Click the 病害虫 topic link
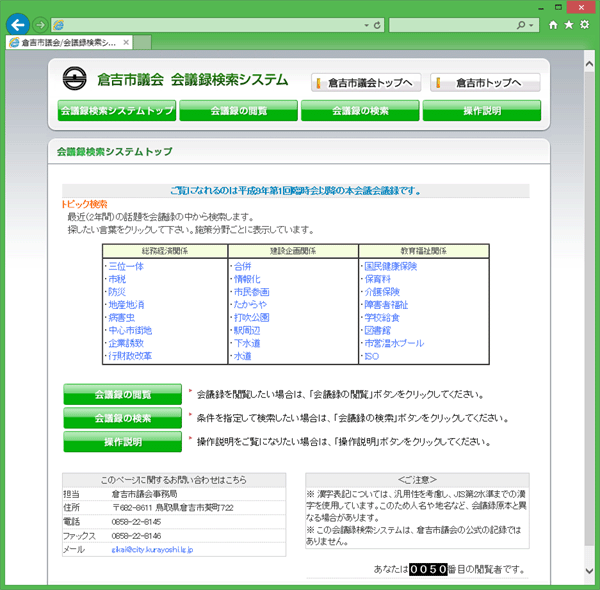This screenshot has height=590, width=600. [122, 318]
